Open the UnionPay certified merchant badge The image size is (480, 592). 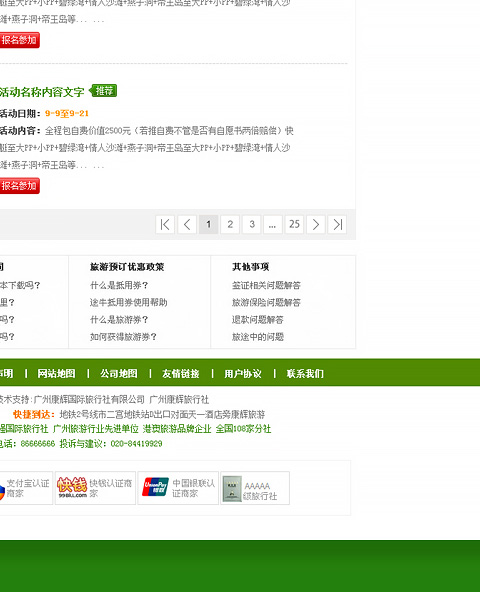click(178, 488)
